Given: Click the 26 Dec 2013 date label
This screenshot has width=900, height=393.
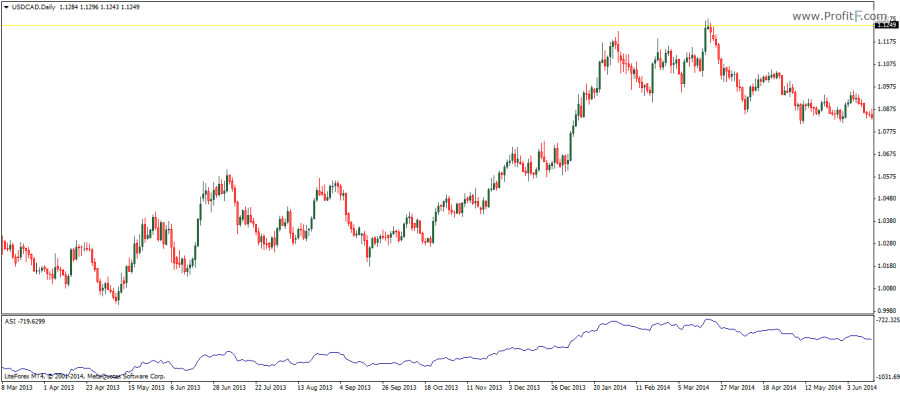Looking at the screenshot, I should click(568, 387).
